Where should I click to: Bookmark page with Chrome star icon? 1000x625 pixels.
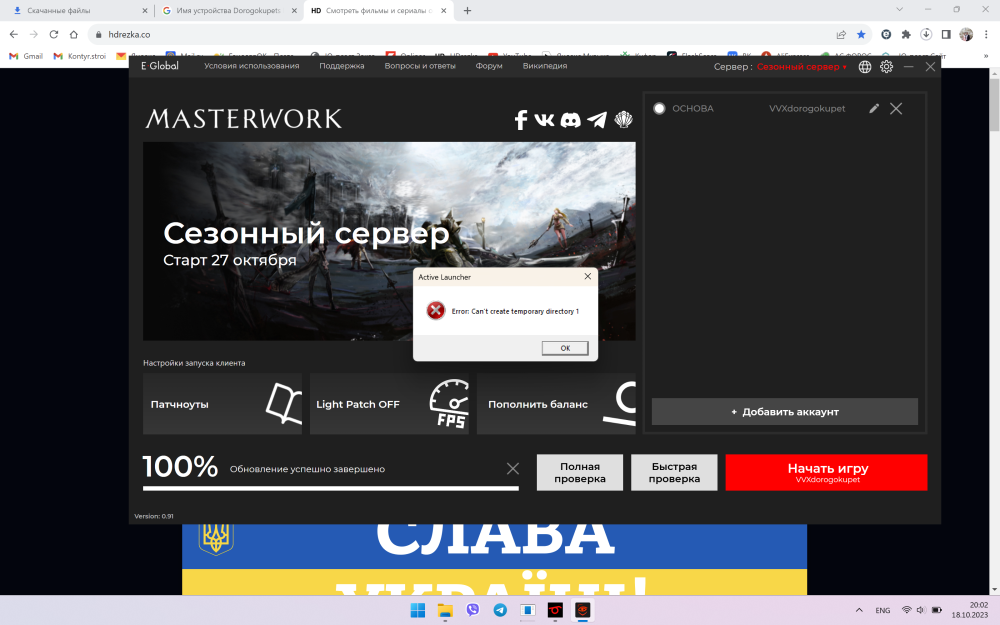[861, 33]
